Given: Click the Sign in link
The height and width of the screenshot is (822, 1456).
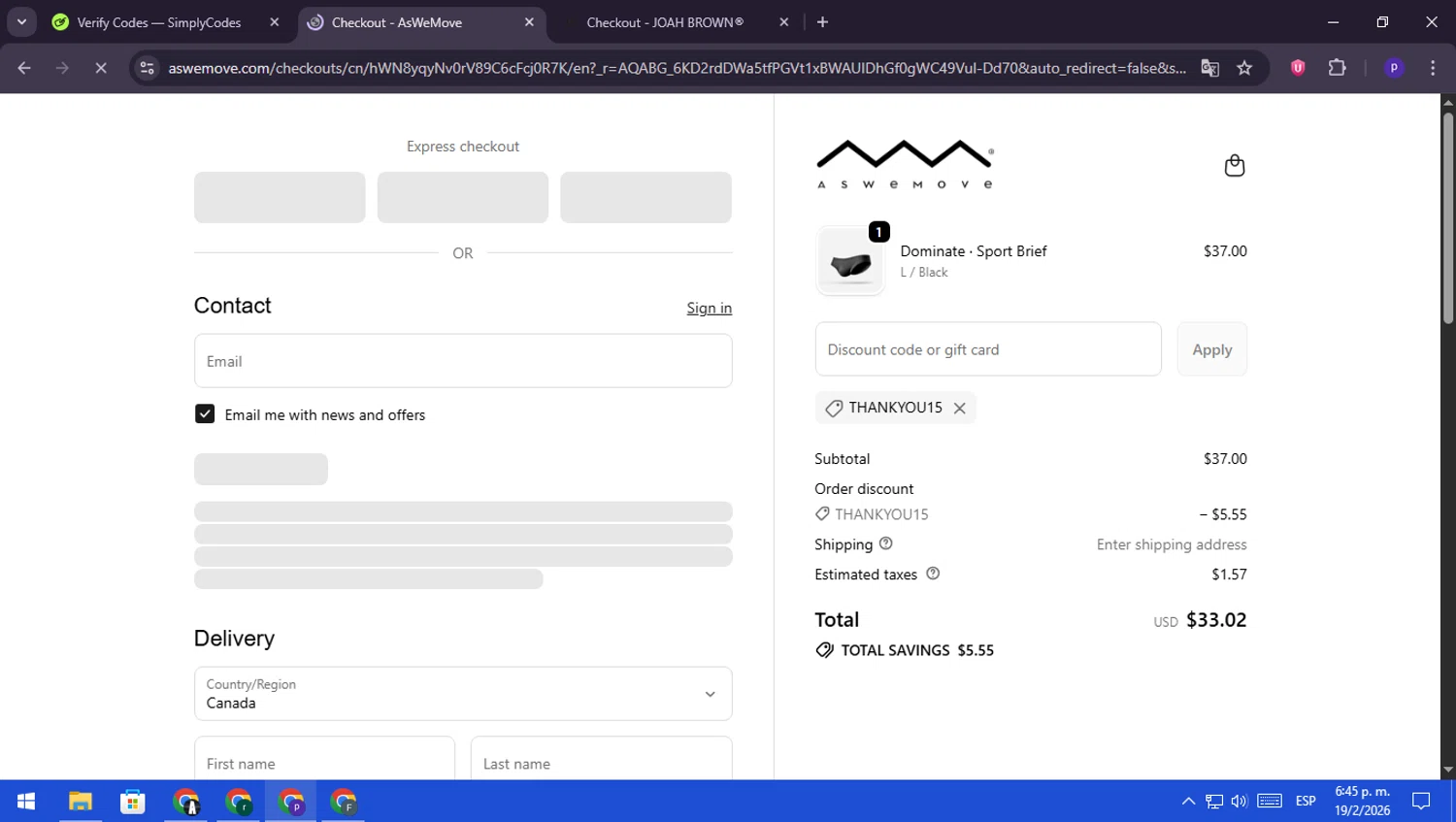Looking at the screenshot, I should click(710, 308).
